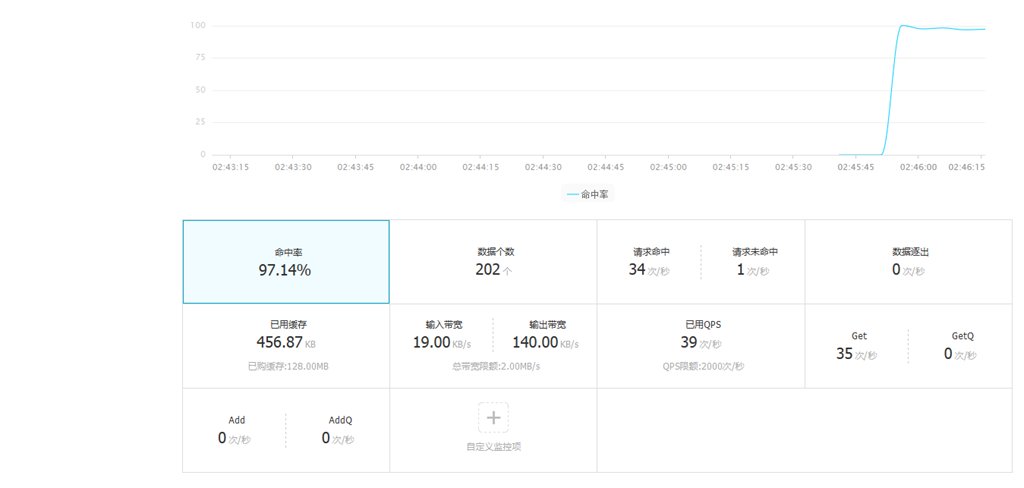Image resolution: width=1024 pixels, height=488 pixels.
Task: Toggle the 命中率 legend series in the chart
Action: 588,194
